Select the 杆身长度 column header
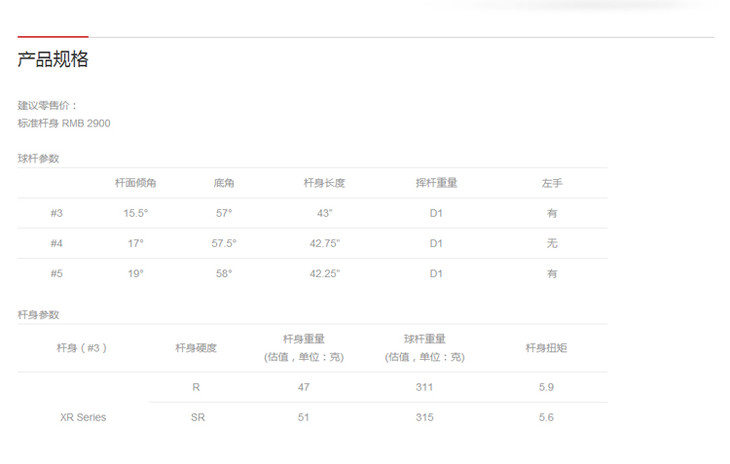Viewport: 730px width, 464px height. point(324,184)
